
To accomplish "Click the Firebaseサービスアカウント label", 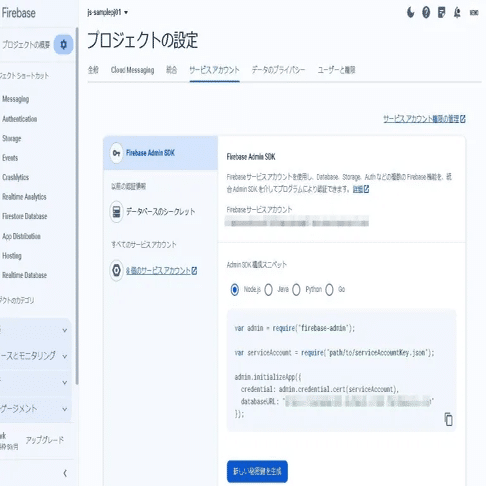I will (259, 210).
